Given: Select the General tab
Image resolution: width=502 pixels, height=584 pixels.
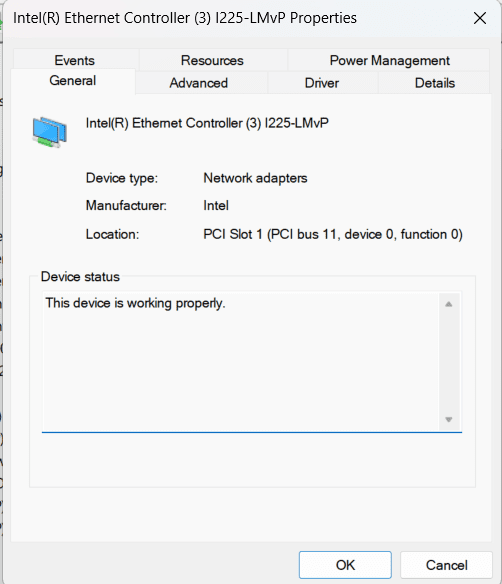Looking at the screenshot, I should (73, 80).
